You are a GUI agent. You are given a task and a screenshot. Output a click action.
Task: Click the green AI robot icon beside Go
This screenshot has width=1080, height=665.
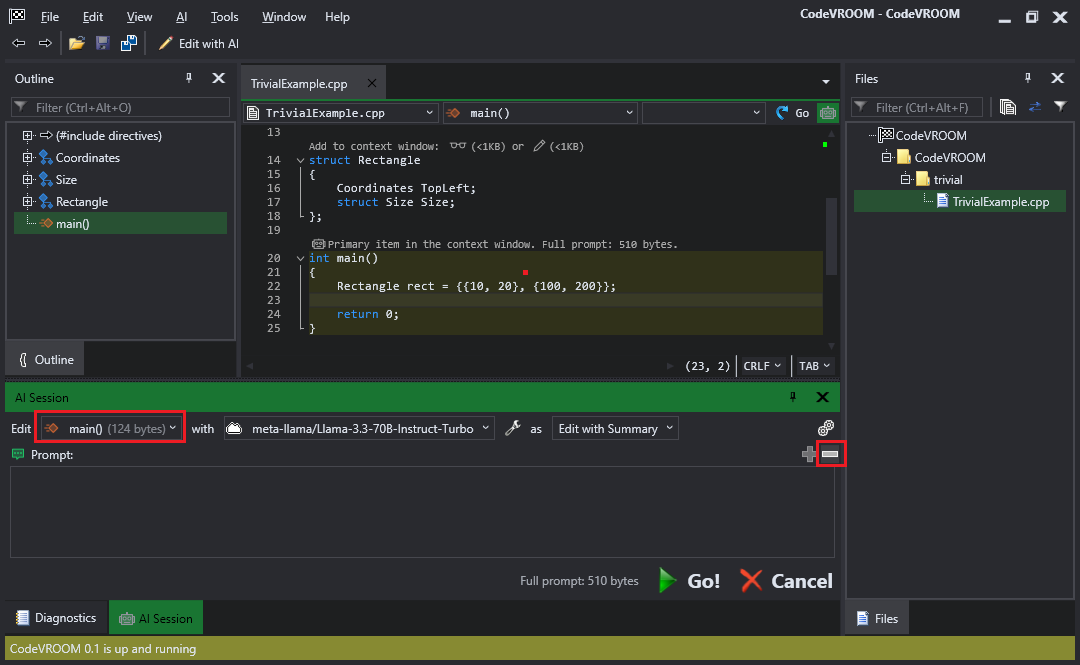tap(827, 113)
